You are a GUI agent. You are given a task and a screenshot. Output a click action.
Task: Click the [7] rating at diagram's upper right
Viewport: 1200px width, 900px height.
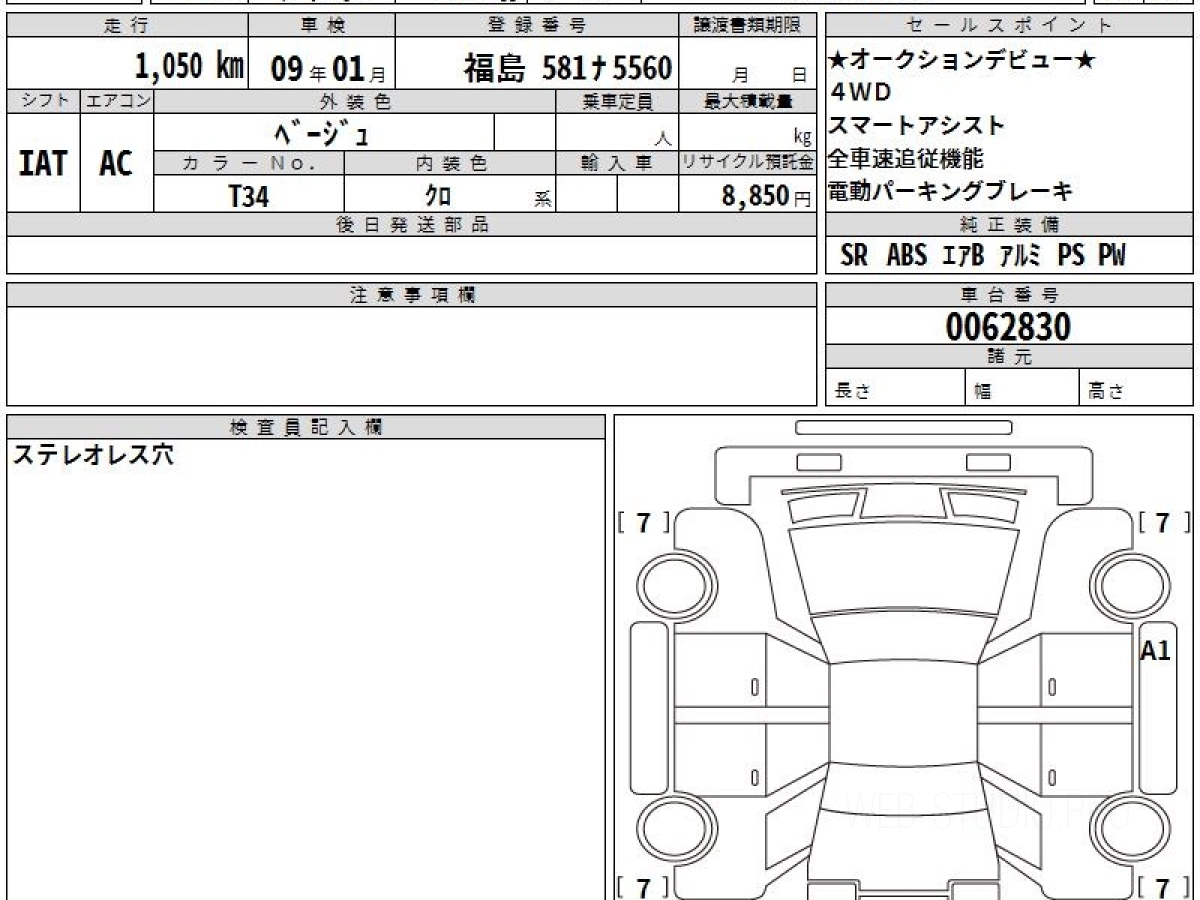tap(1165, 522)
